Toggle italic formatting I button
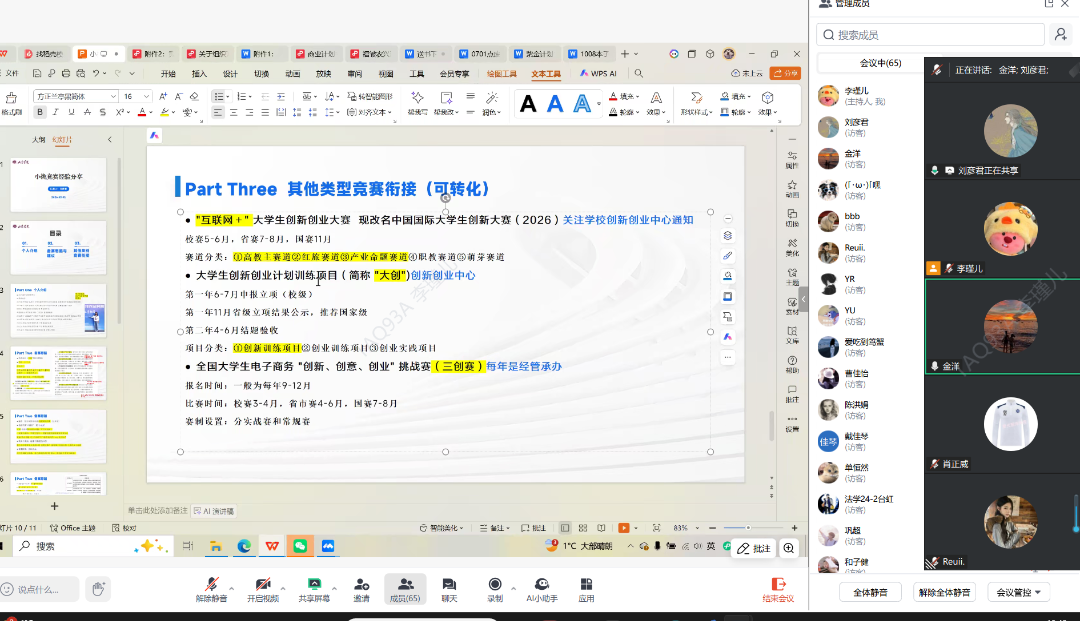This screenshot has height=621, width=1080. point(55,112)
